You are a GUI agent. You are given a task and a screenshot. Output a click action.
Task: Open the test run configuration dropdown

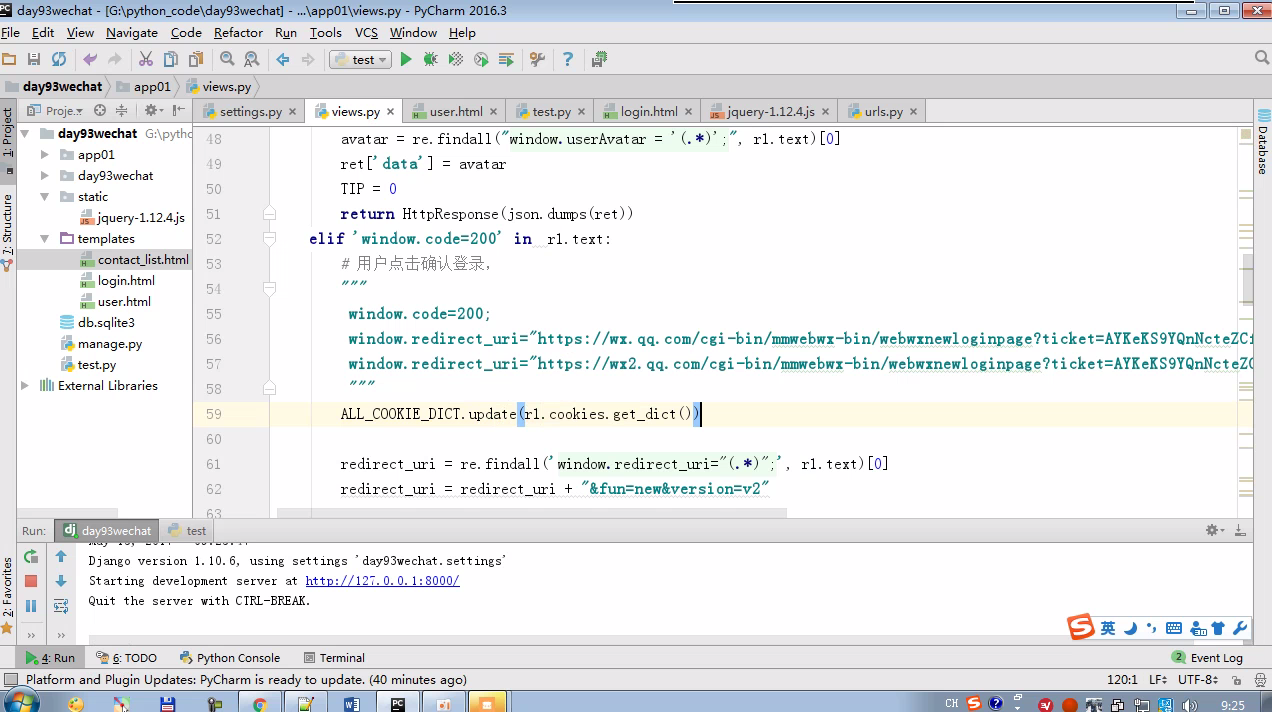click(x=360, y=60)
